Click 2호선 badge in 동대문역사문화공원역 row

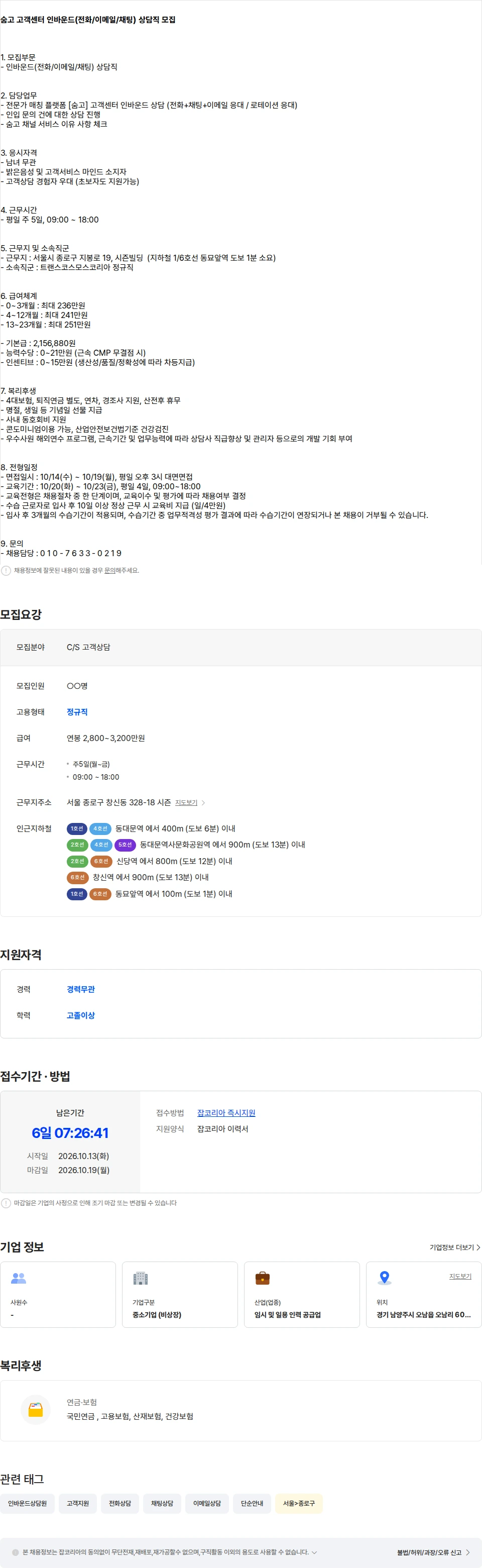(77, 845)
